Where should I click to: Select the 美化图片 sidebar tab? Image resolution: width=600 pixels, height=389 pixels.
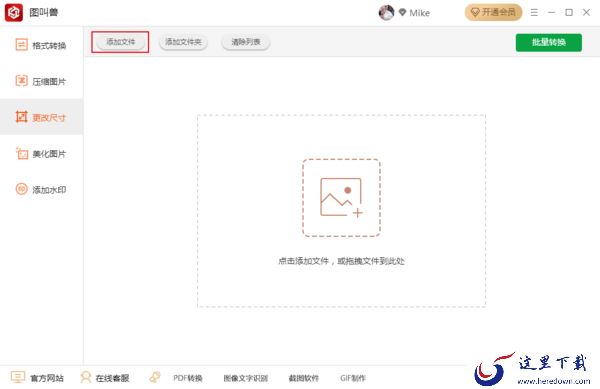coord(41,154)
